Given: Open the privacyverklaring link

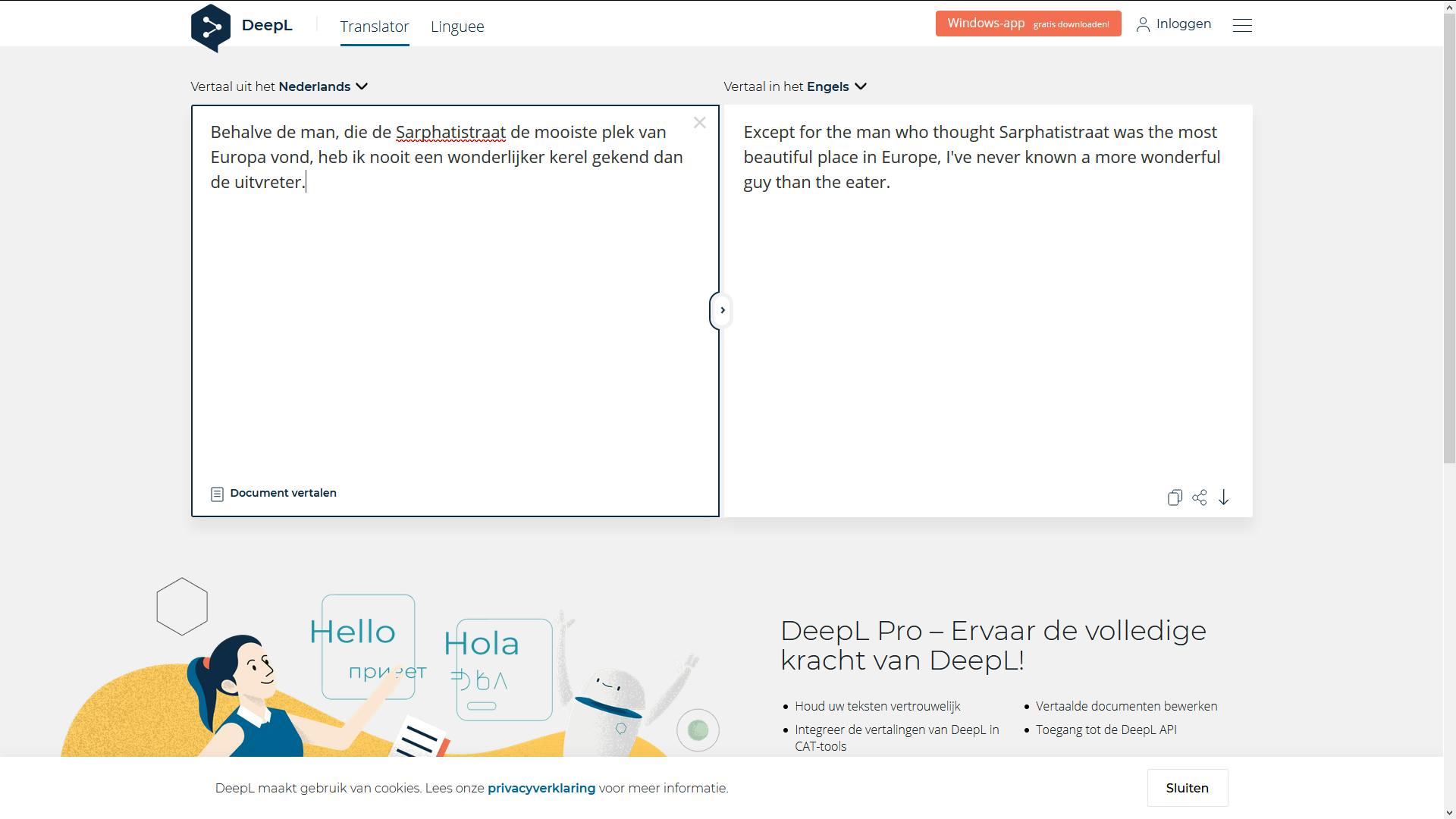Looking at the screenshot, I should point(541,788).
